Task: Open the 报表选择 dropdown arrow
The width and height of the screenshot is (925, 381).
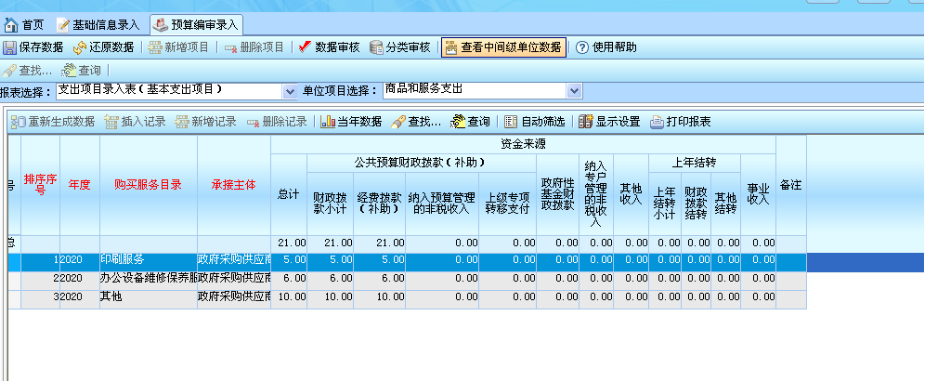Action: [290, 91]
